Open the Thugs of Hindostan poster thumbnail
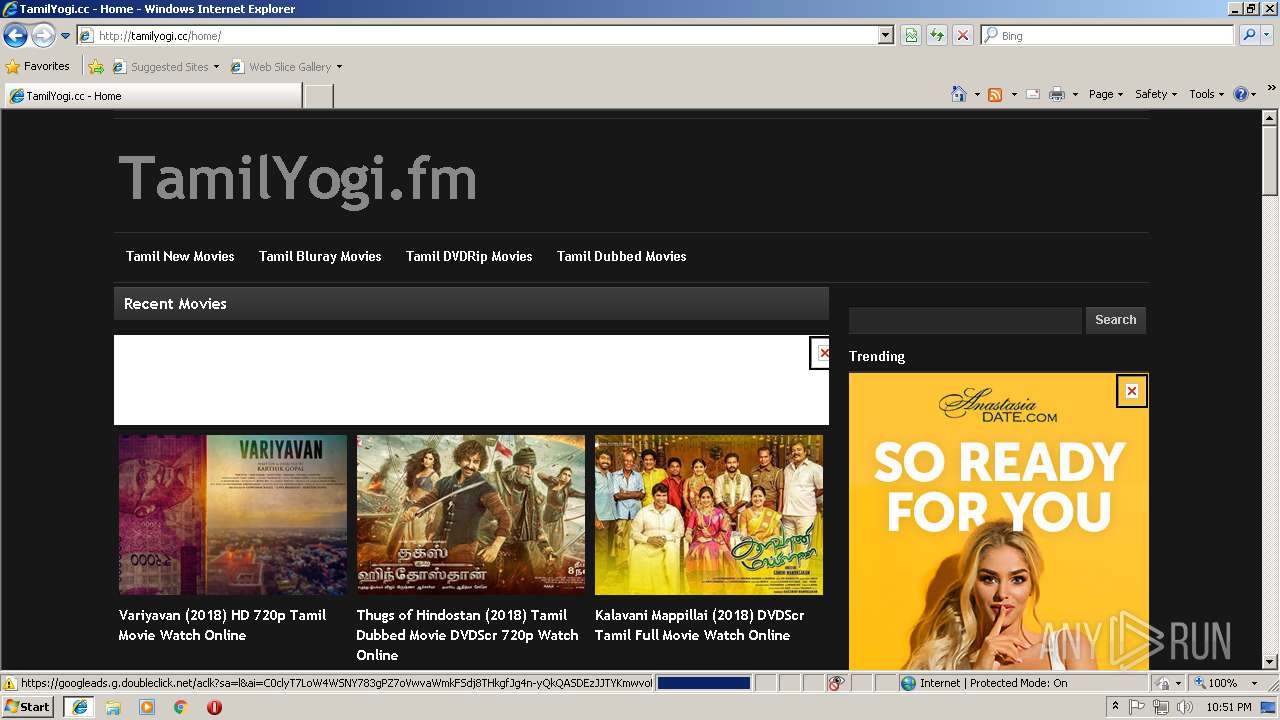This screenshot has width=1280, height=720. [x=471, y=515]
